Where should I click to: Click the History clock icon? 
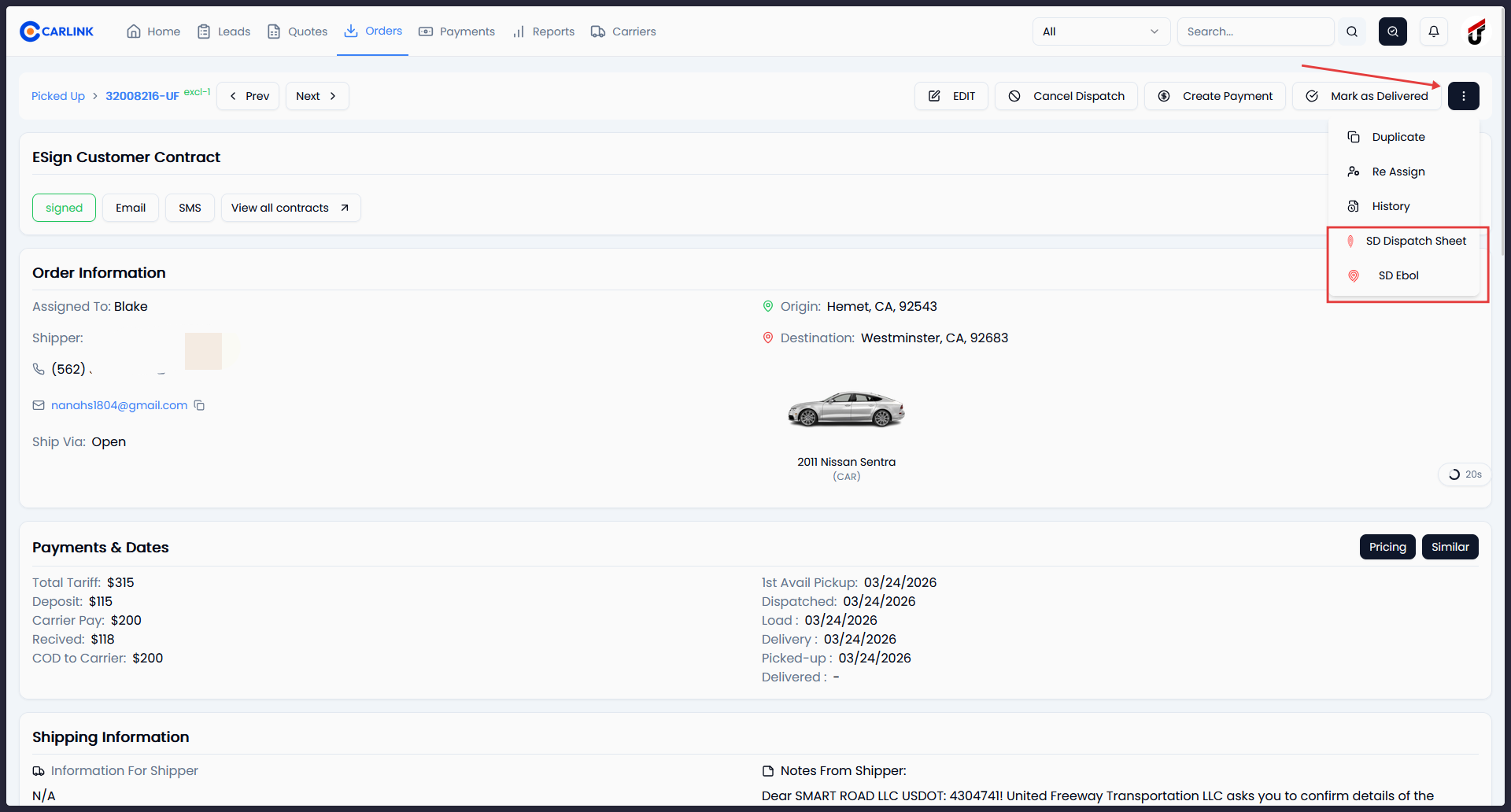pyautogui.click(x=1354, y=205)
